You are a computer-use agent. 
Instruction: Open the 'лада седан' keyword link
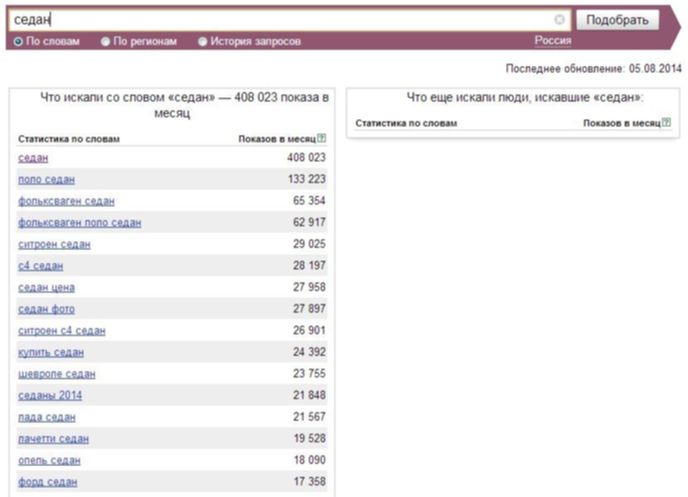(x=47, y=417)
